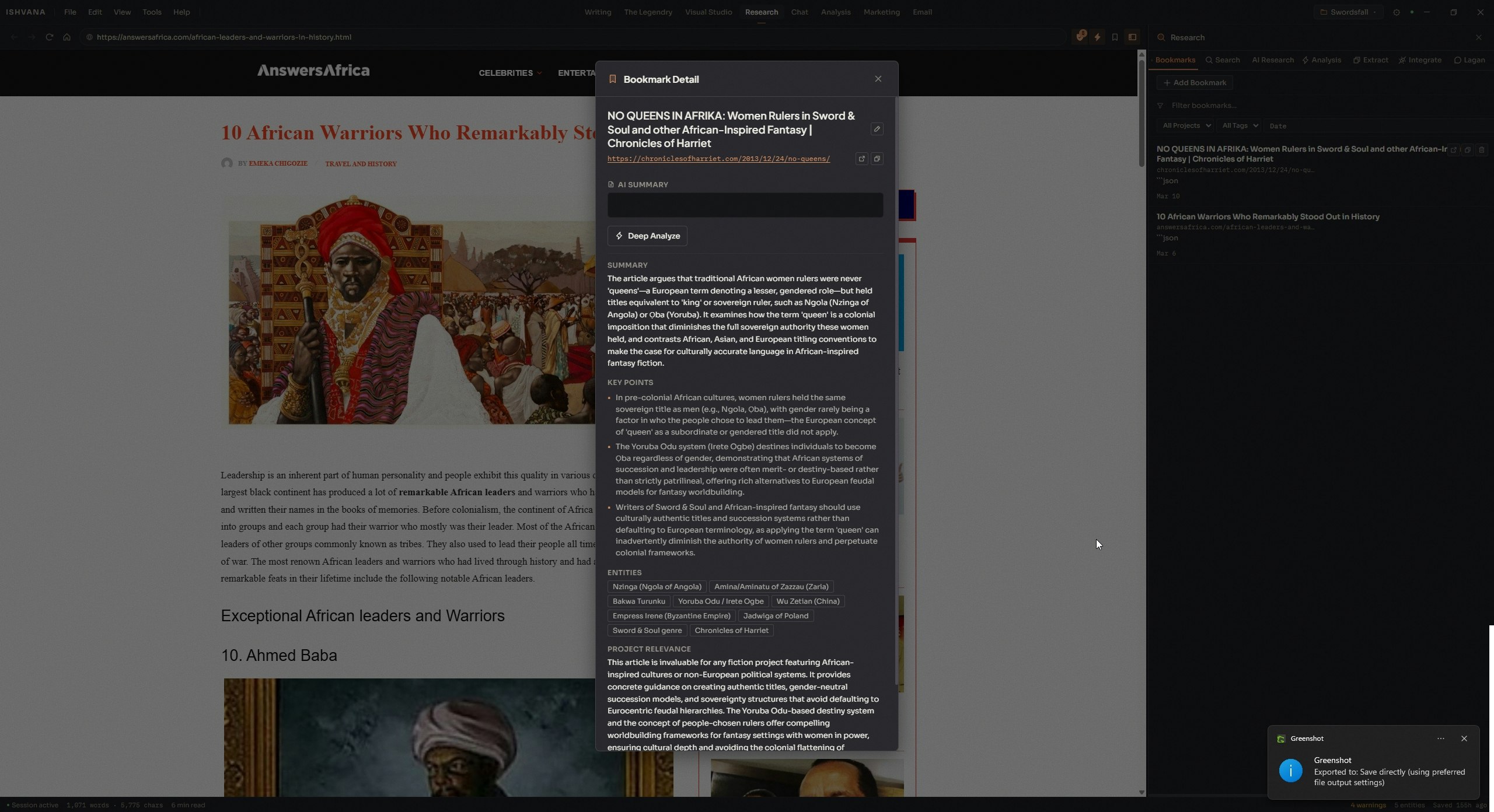Open the Tools menu

pos(152,12)
